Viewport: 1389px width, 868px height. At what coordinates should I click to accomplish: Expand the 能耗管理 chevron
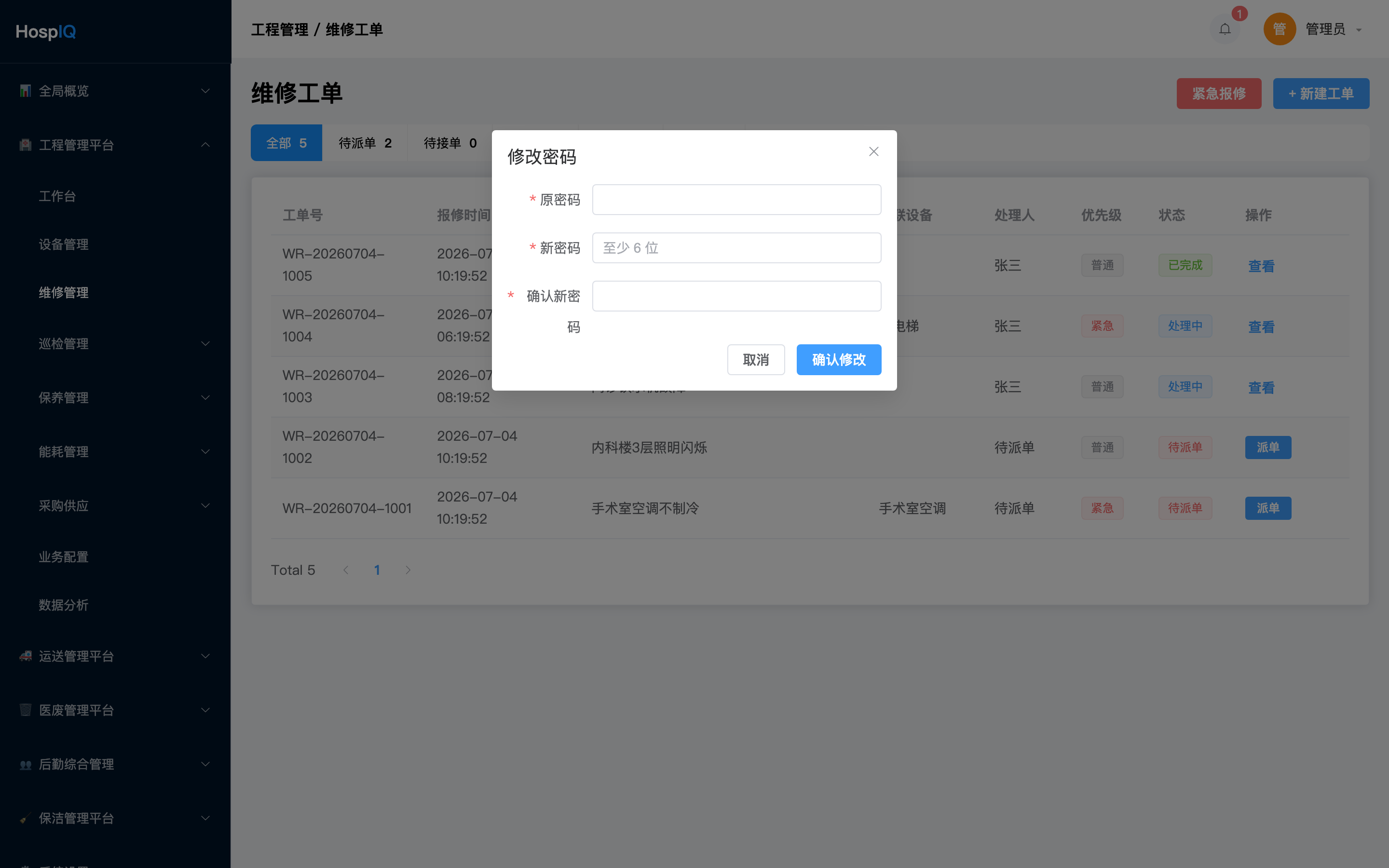coord(205,452)
